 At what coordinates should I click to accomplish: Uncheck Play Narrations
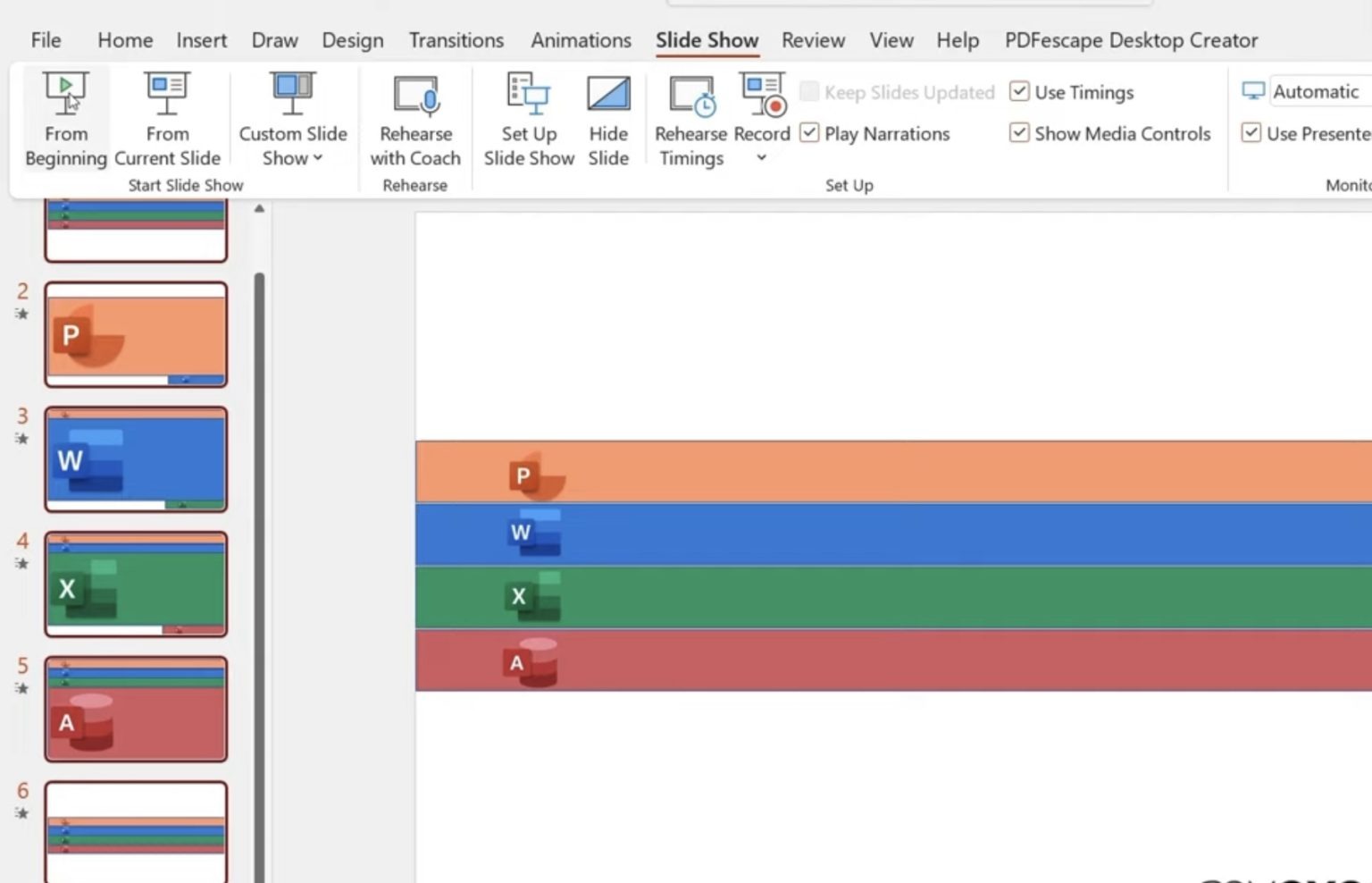tap(809, 132)
